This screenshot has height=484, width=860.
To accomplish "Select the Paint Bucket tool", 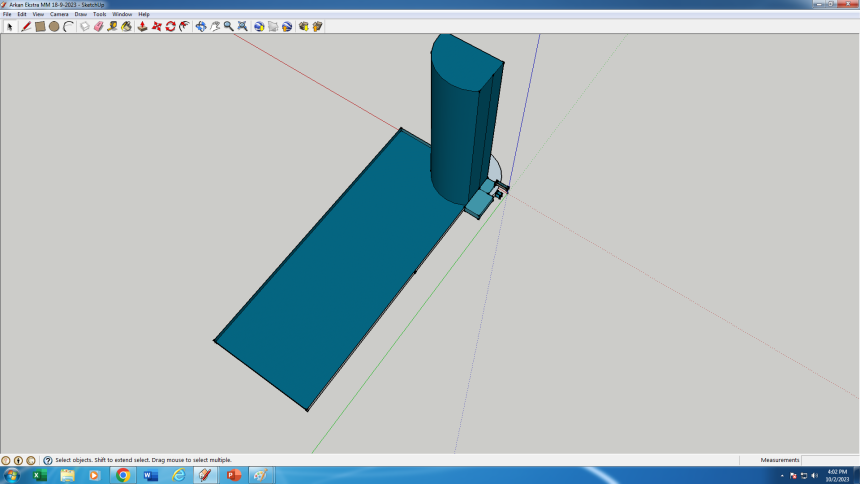I will point(126,26).
